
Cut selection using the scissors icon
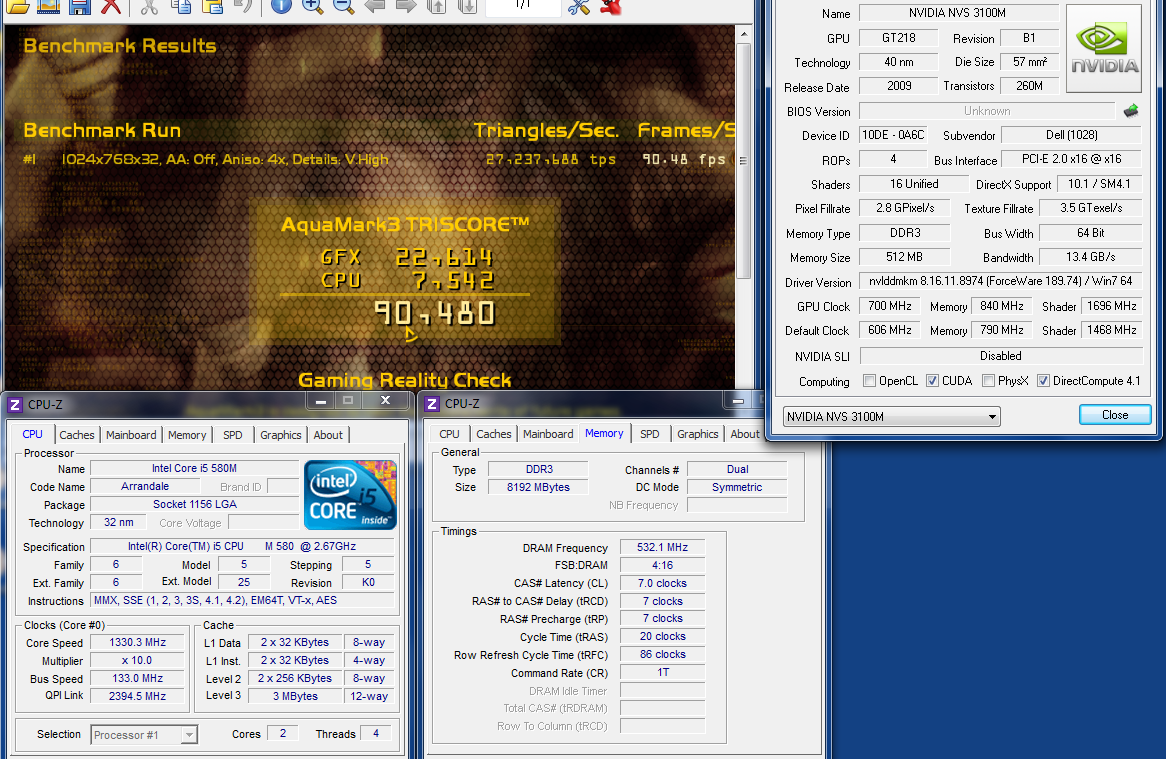pyautogui.click(x=149, y=7)
